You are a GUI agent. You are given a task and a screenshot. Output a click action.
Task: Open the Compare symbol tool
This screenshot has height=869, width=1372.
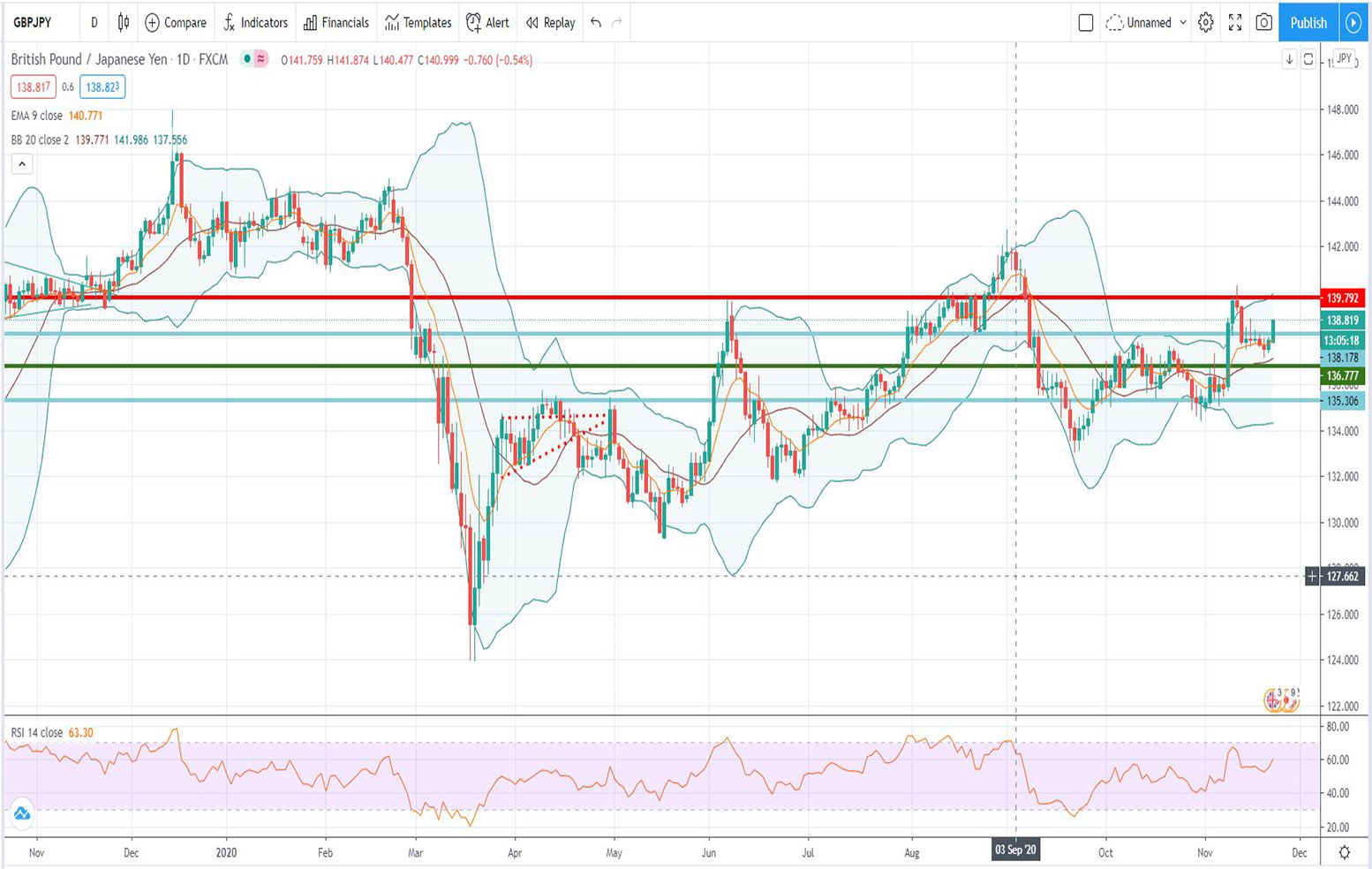(176, 23)
